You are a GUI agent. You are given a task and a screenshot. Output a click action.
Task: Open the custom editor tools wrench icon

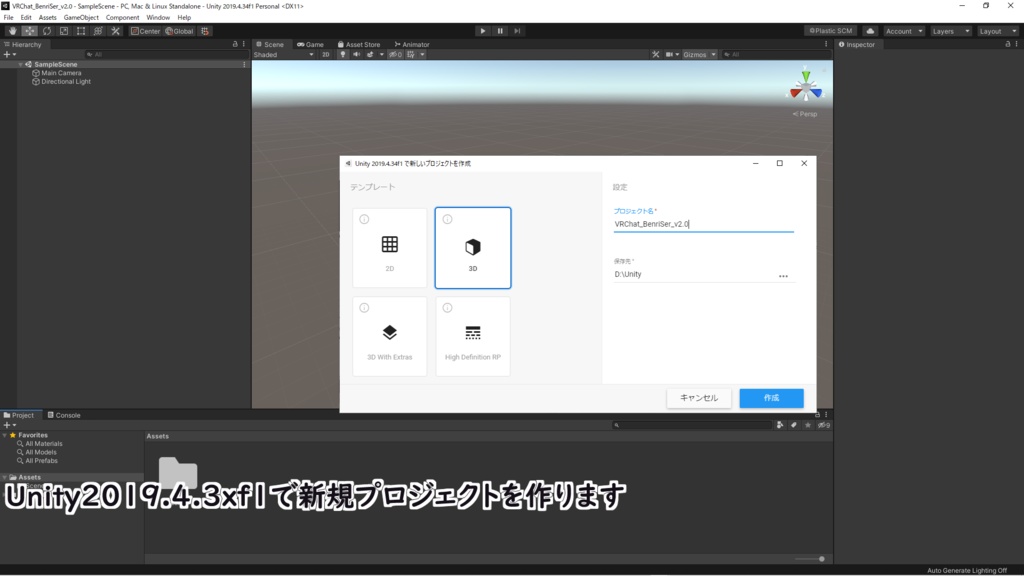[115, 31]
